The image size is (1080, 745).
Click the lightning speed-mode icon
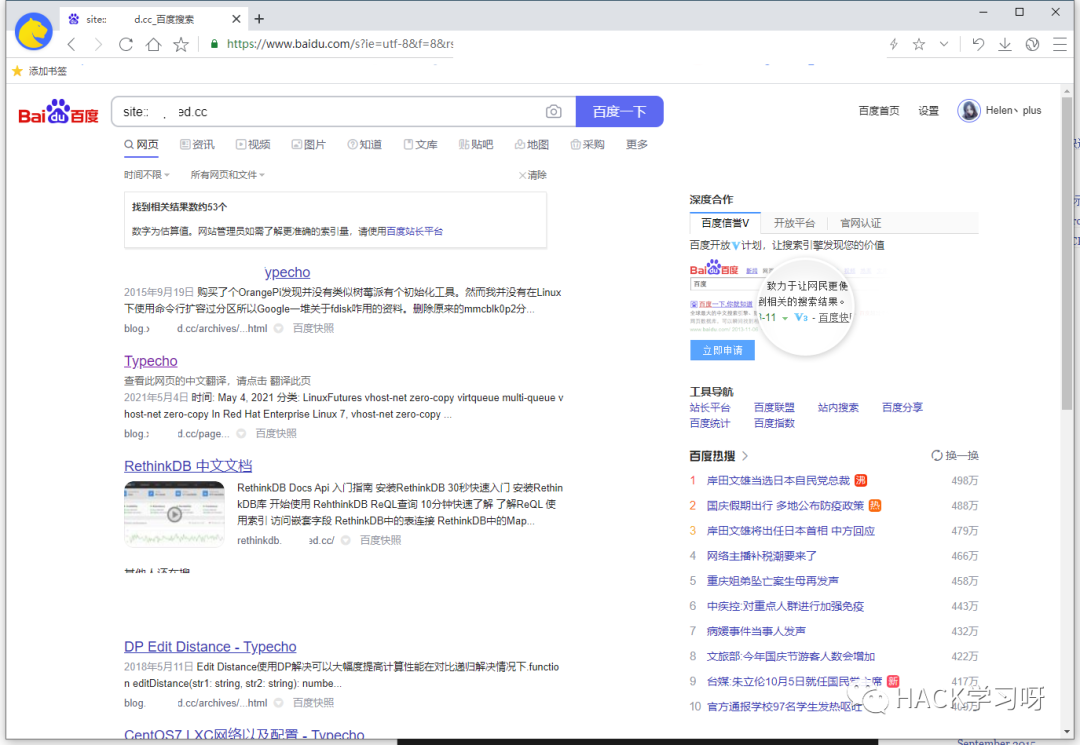[x=893, y=45]
